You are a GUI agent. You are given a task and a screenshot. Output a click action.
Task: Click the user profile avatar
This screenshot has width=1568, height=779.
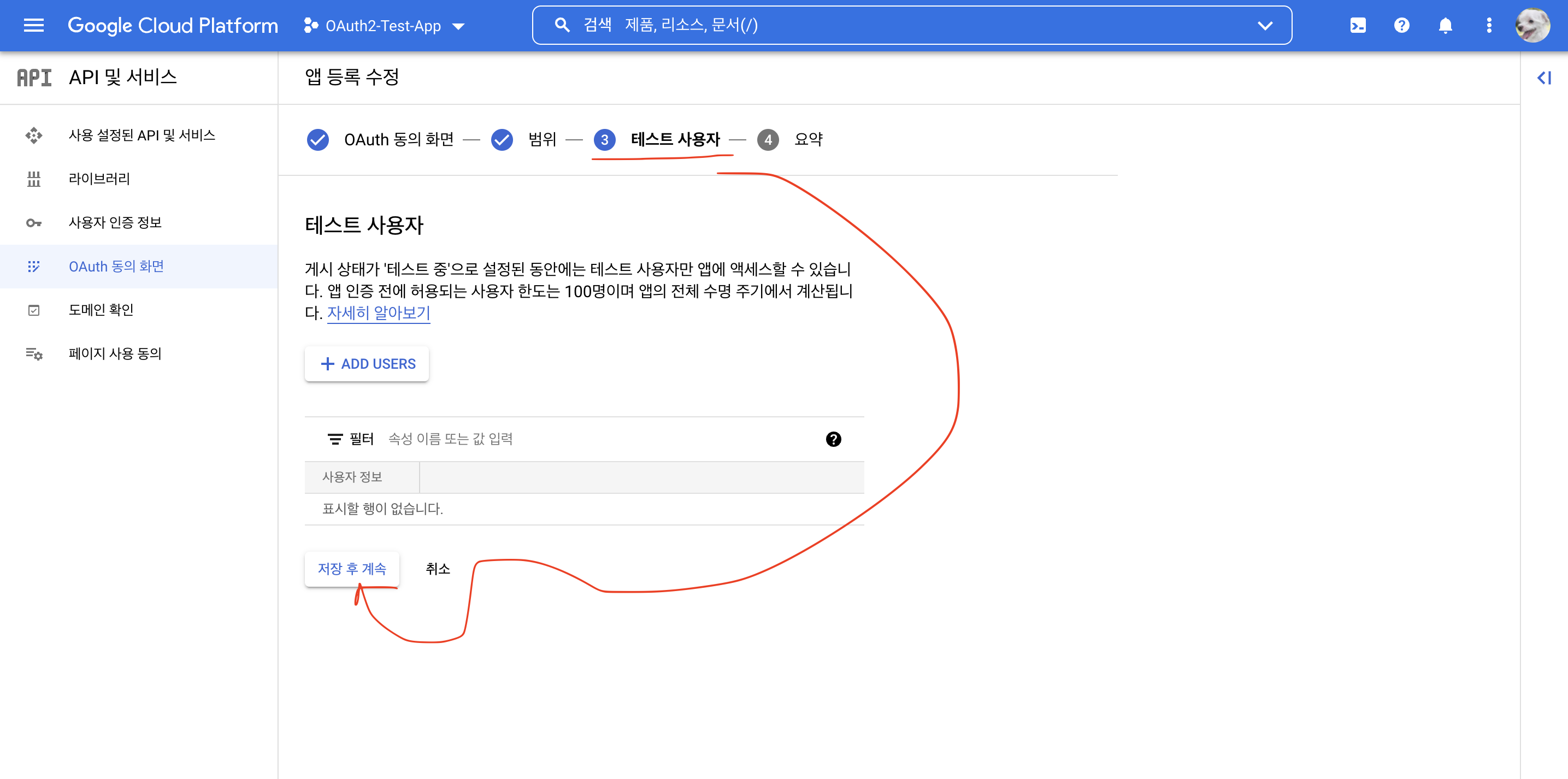click(1532, 25)
